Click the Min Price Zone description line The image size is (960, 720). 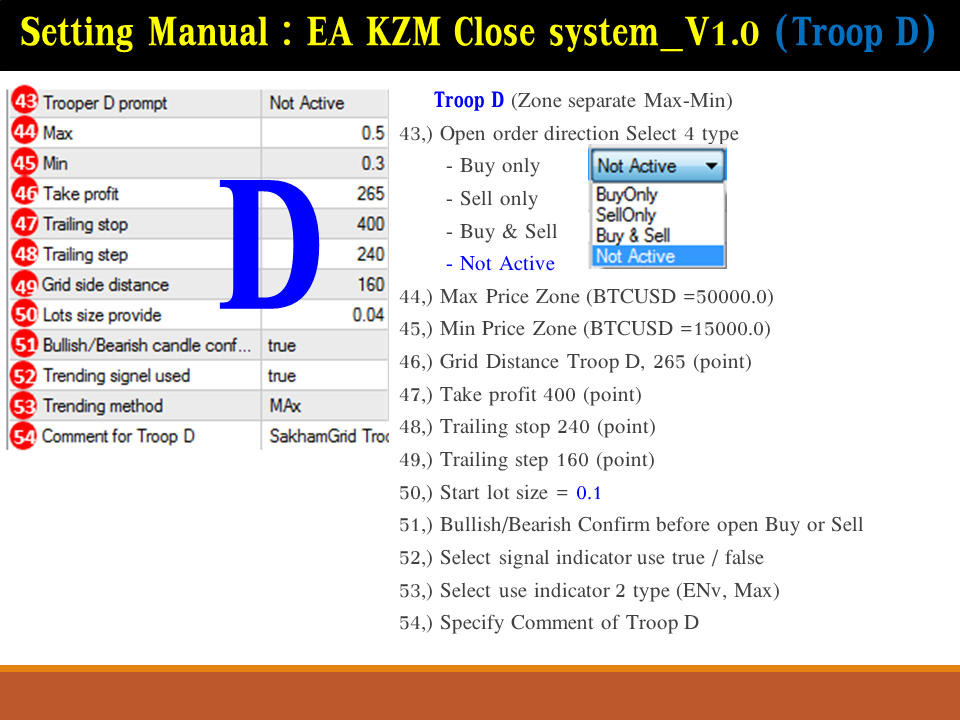585,329
